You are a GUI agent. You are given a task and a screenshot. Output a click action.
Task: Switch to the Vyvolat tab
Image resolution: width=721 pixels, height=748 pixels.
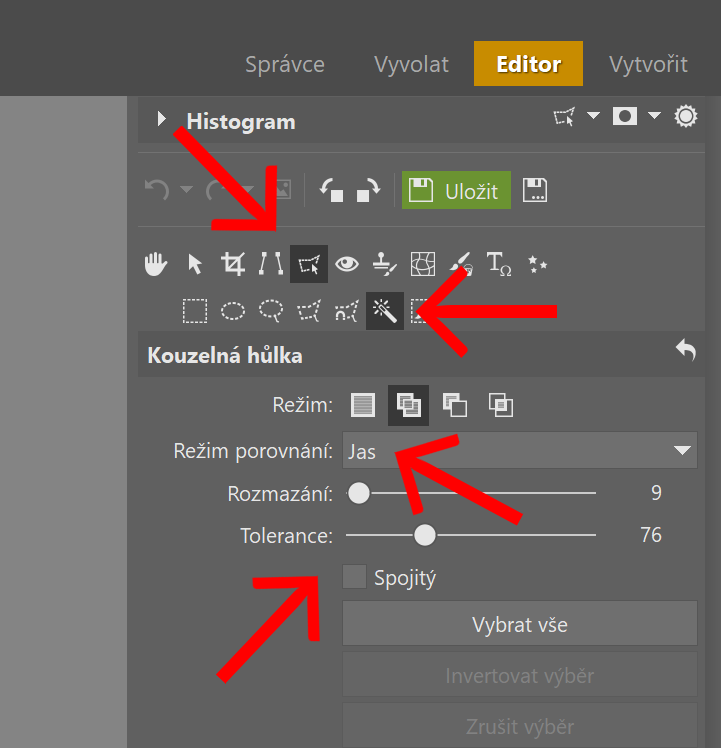tap(411, 64)
